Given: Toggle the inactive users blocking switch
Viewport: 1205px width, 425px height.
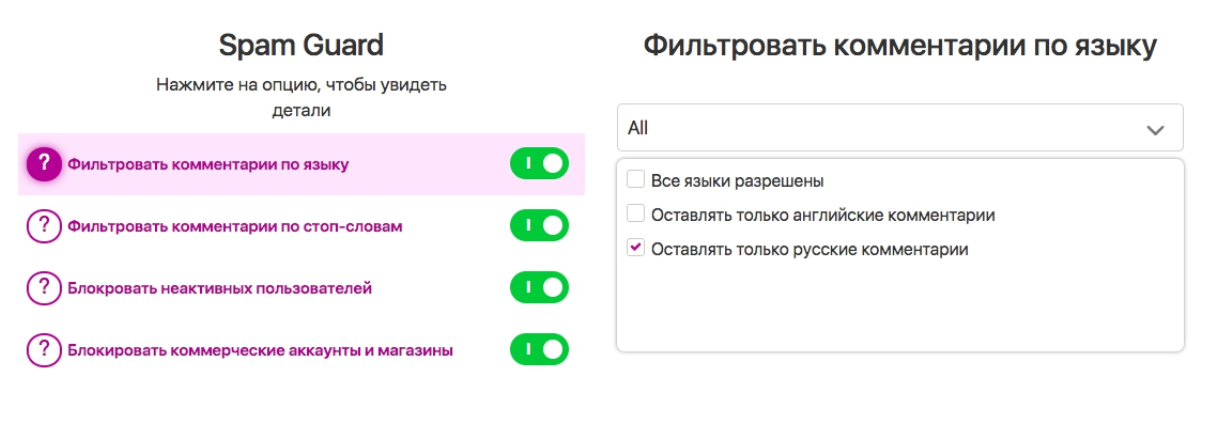Looking at the screenshot, I should (x=539, y=288).
